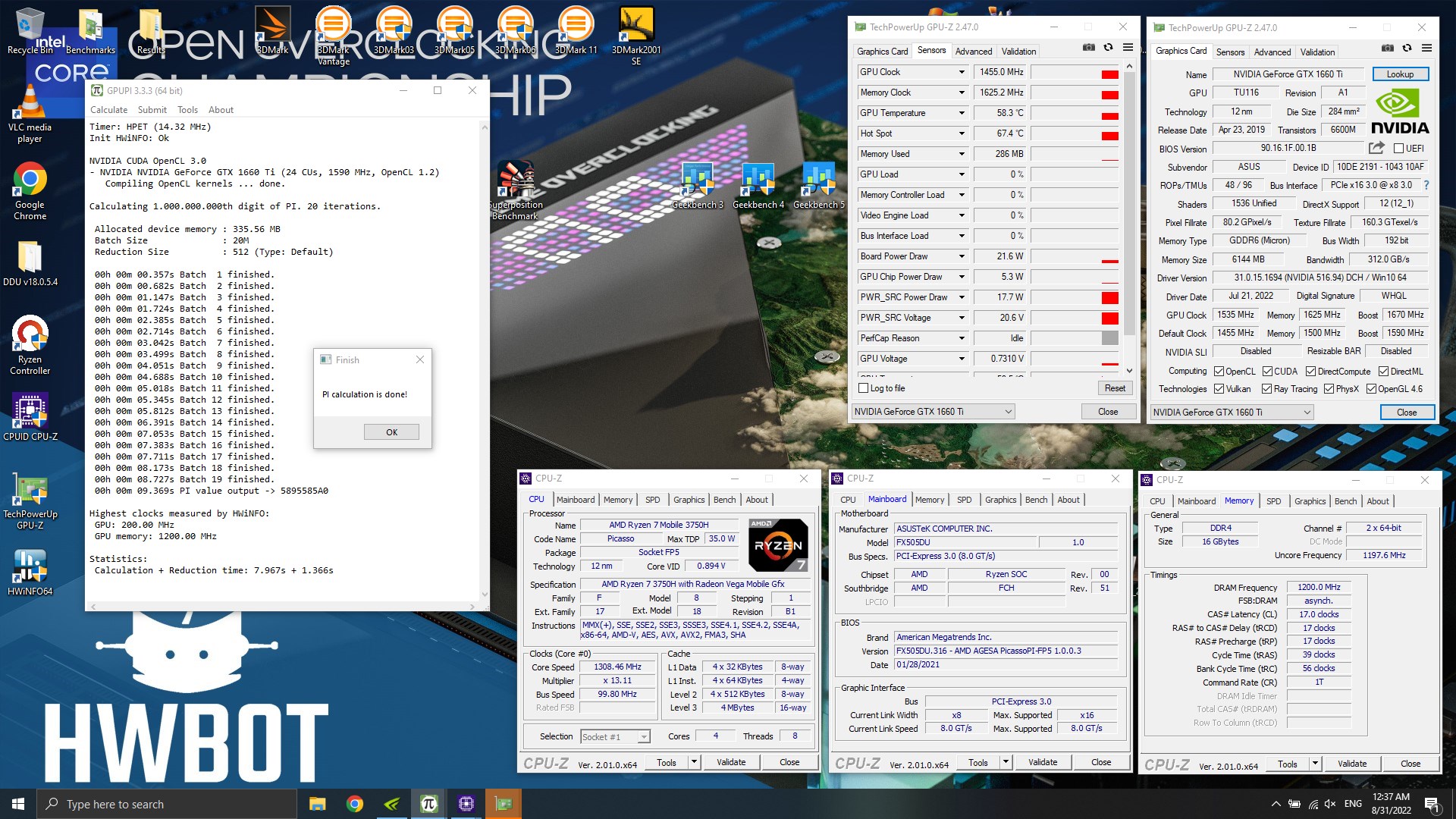Open Calculate menu in GPUPI
The image size is (1456, 819).
coord(108,109)
